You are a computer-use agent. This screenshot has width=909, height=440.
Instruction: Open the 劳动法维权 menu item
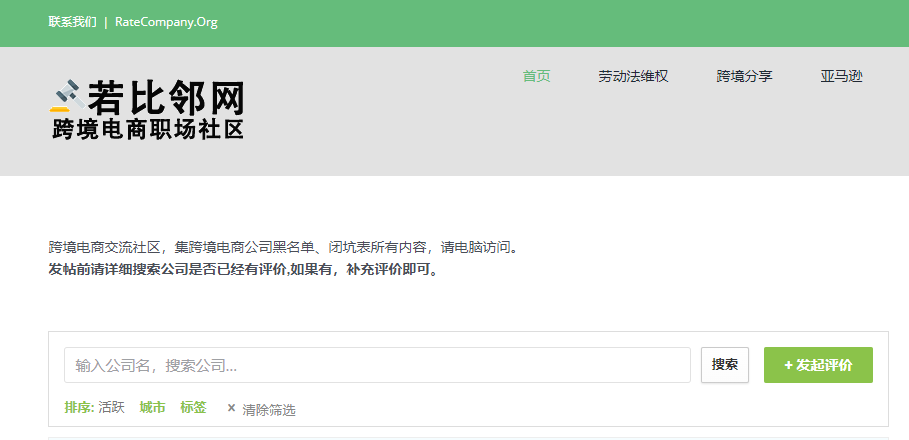(x=633, y=76)
